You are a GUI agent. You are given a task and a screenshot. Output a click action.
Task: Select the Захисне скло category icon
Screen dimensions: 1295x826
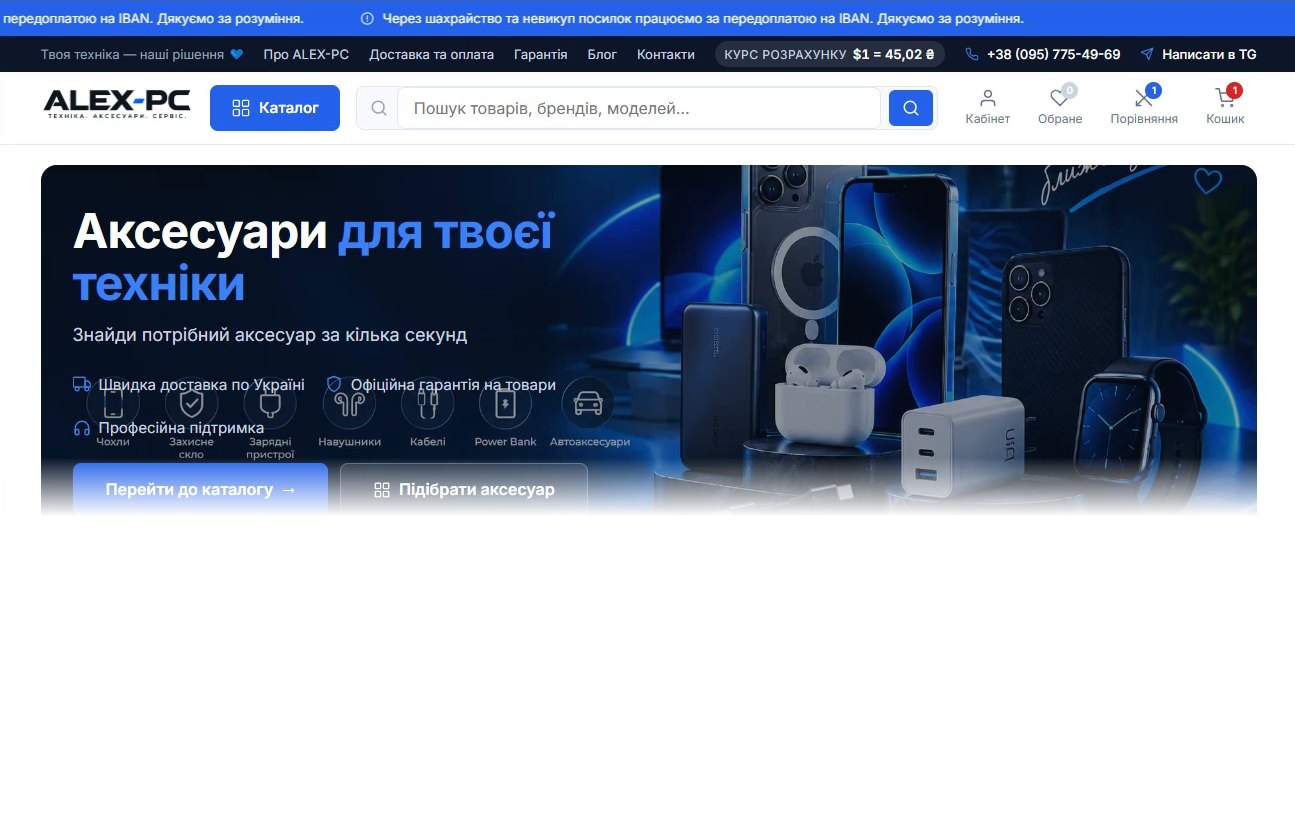click(x=191, y=404)
